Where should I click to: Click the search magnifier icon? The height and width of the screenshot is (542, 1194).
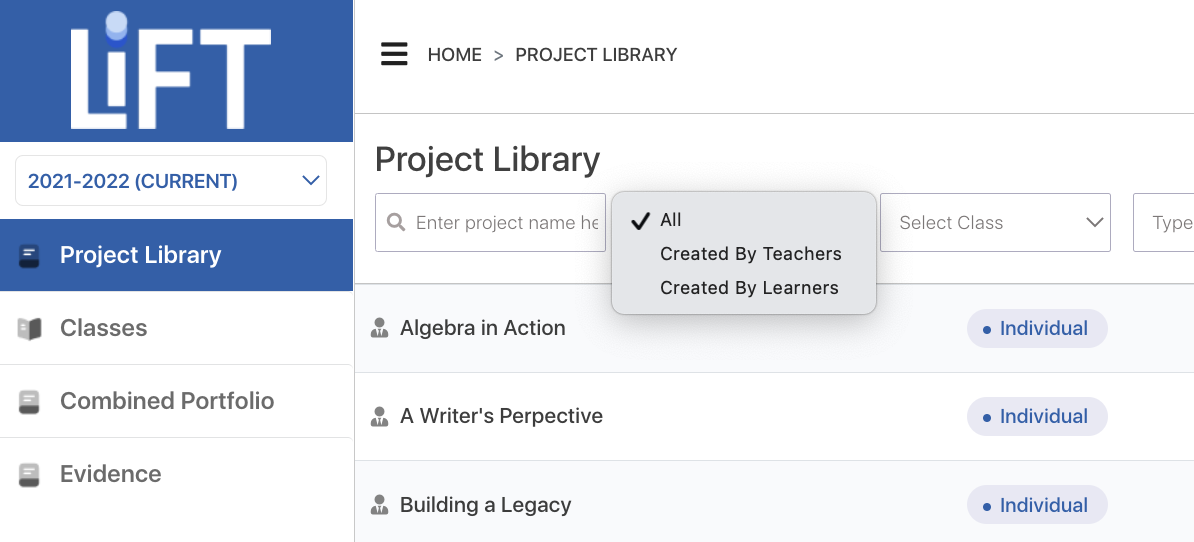(396, 222)
